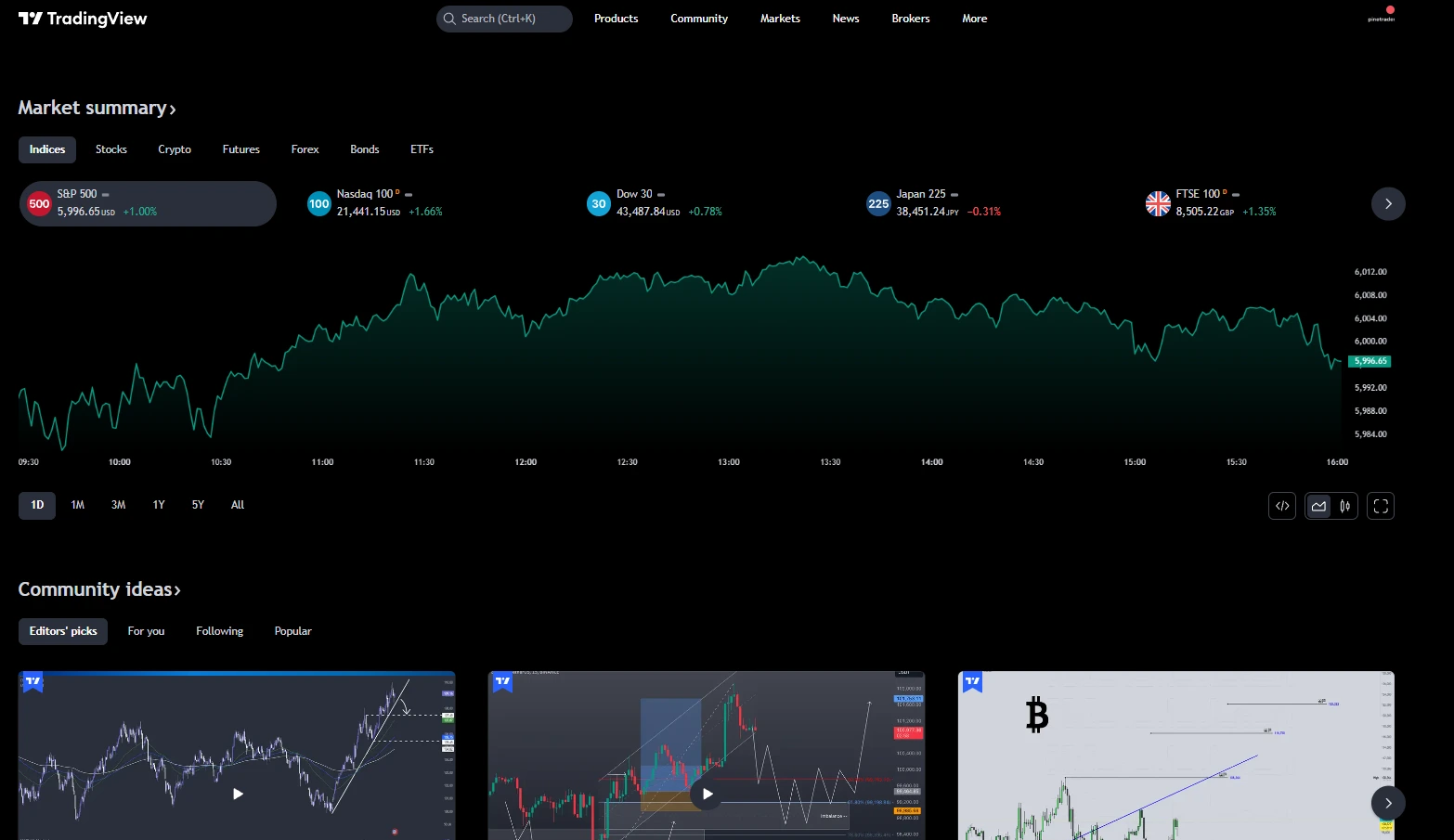Open the third Bitcoin idea thumbnail
The width and height of the screenshot is (1454, 840).
click(x=1176, y=756)
